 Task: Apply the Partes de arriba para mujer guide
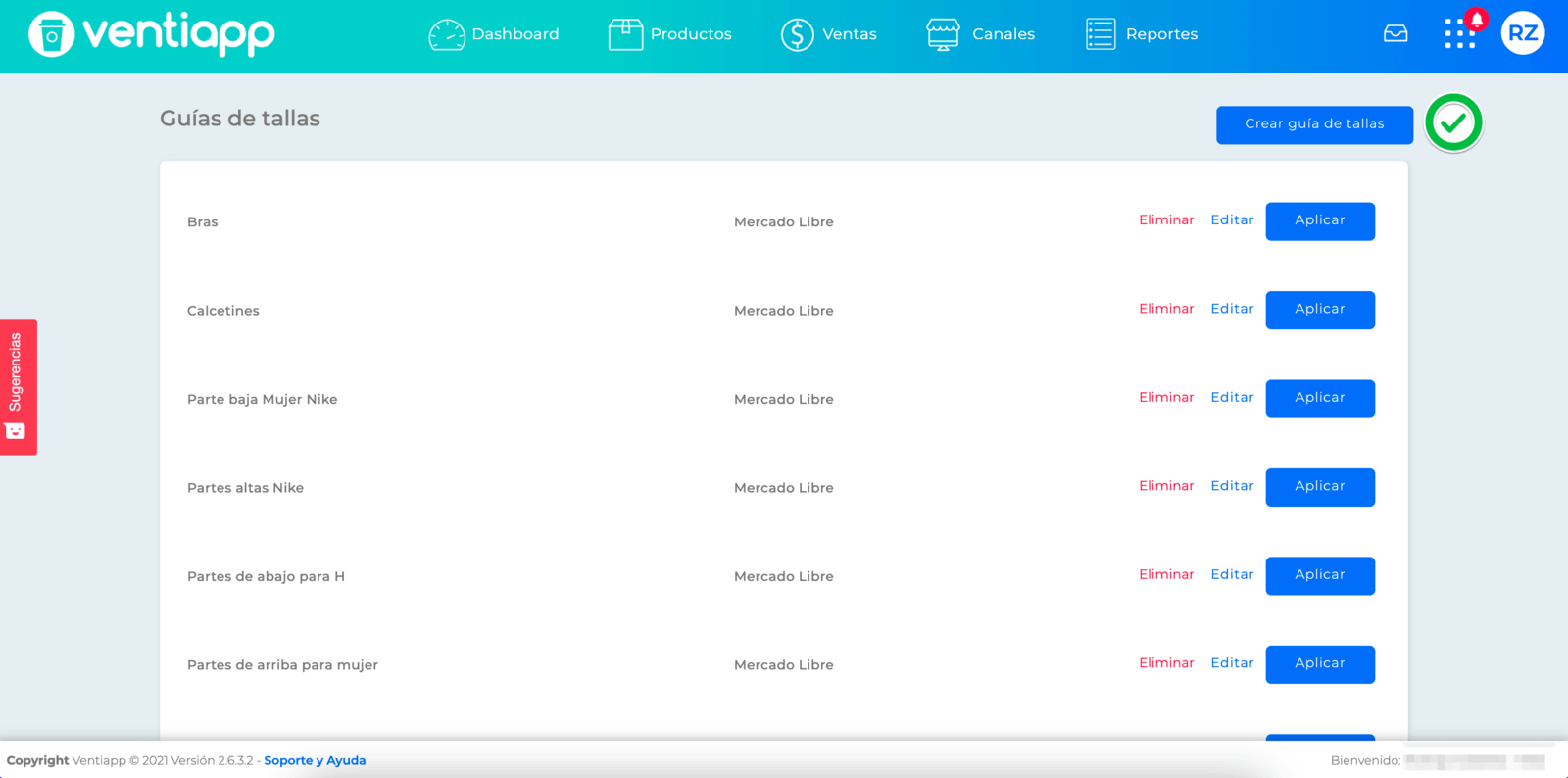(x=1320, y=664)
